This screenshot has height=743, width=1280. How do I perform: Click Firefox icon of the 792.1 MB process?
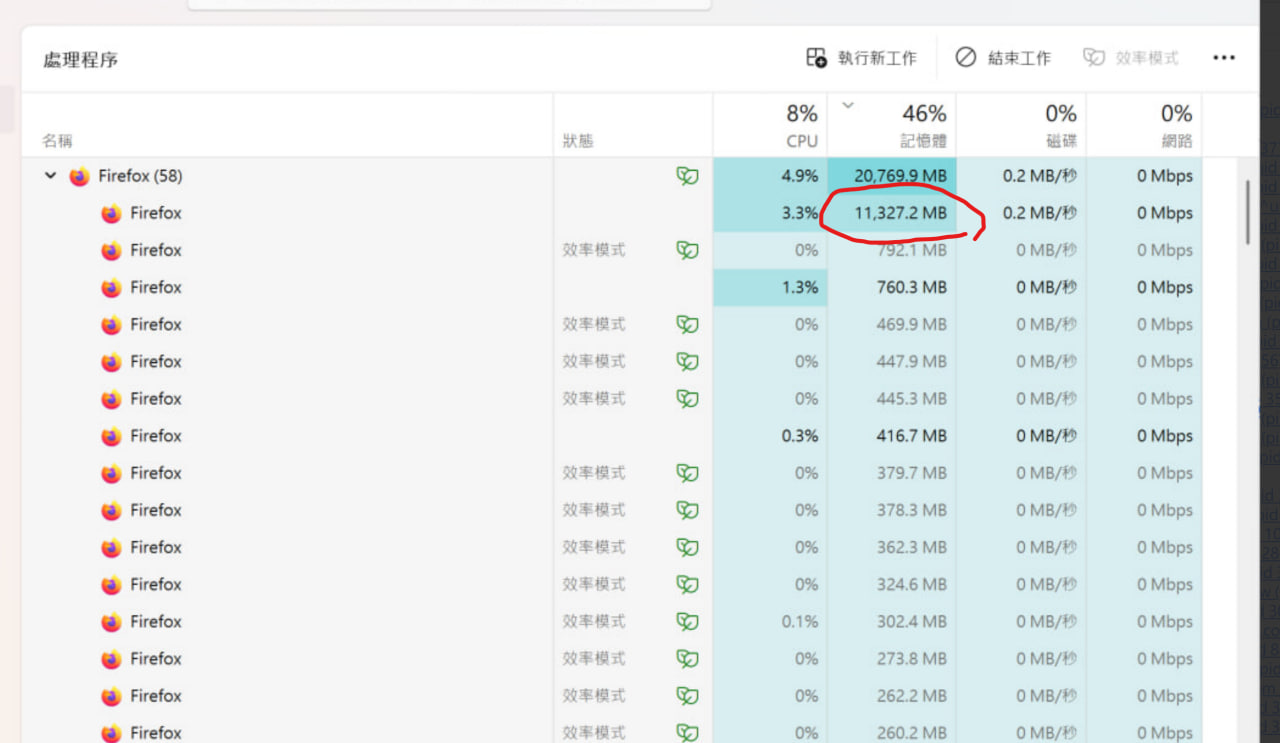click(x=111, y=251)
